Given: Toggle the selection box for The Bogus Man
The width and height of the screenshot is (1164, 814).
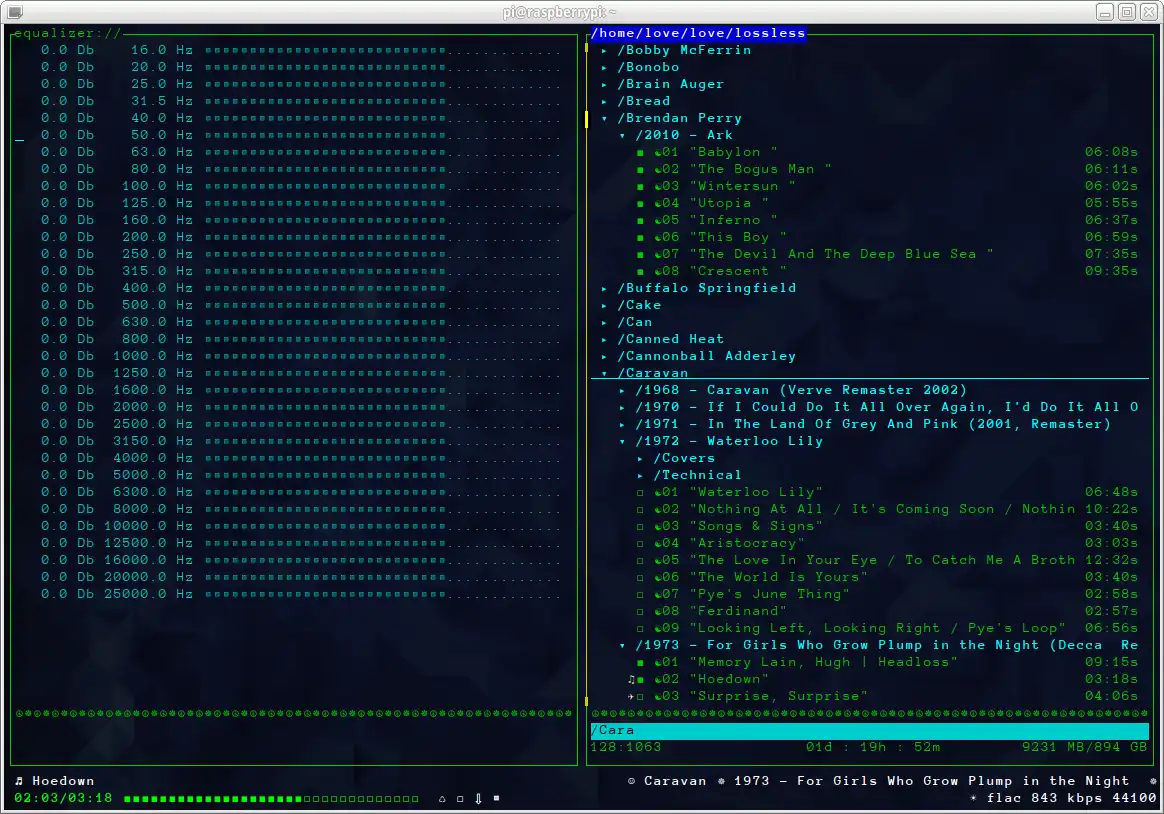Looking at the screenshot, I should (640, 170).
